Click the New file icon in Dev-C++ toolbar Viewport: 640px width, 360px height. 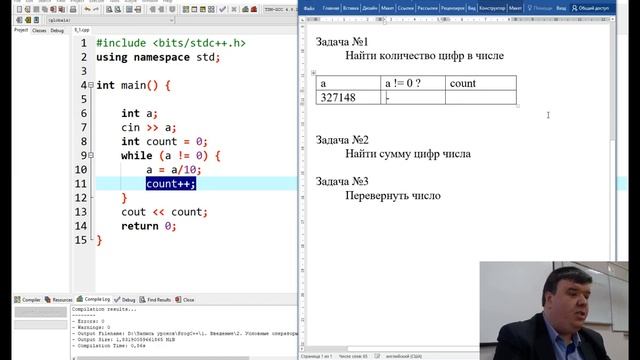click(x=19, y=9)
